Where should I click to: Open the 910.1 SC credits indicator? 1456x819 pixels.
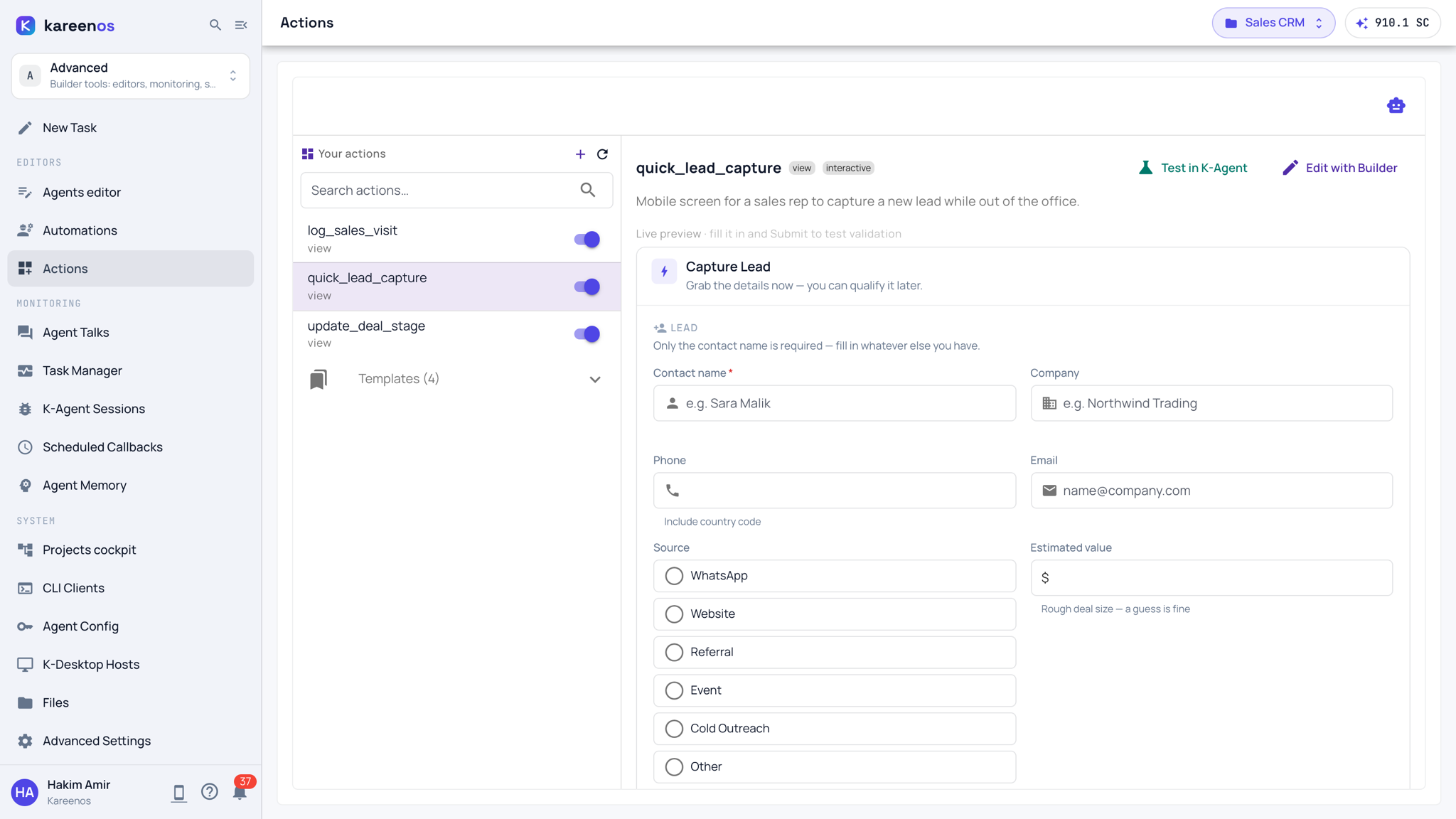(1393, 23)
